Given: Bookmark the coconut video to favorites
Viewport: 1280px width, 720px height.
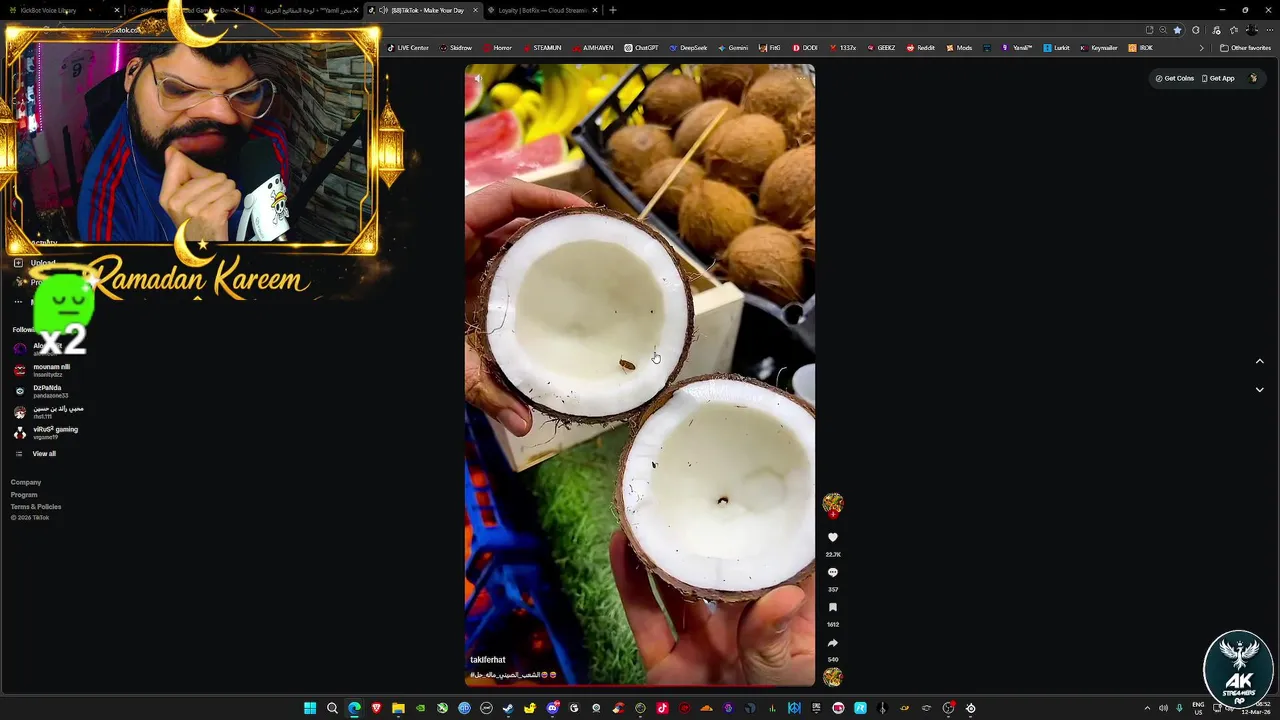Looking at the screenshot, I should click(833, 608).
